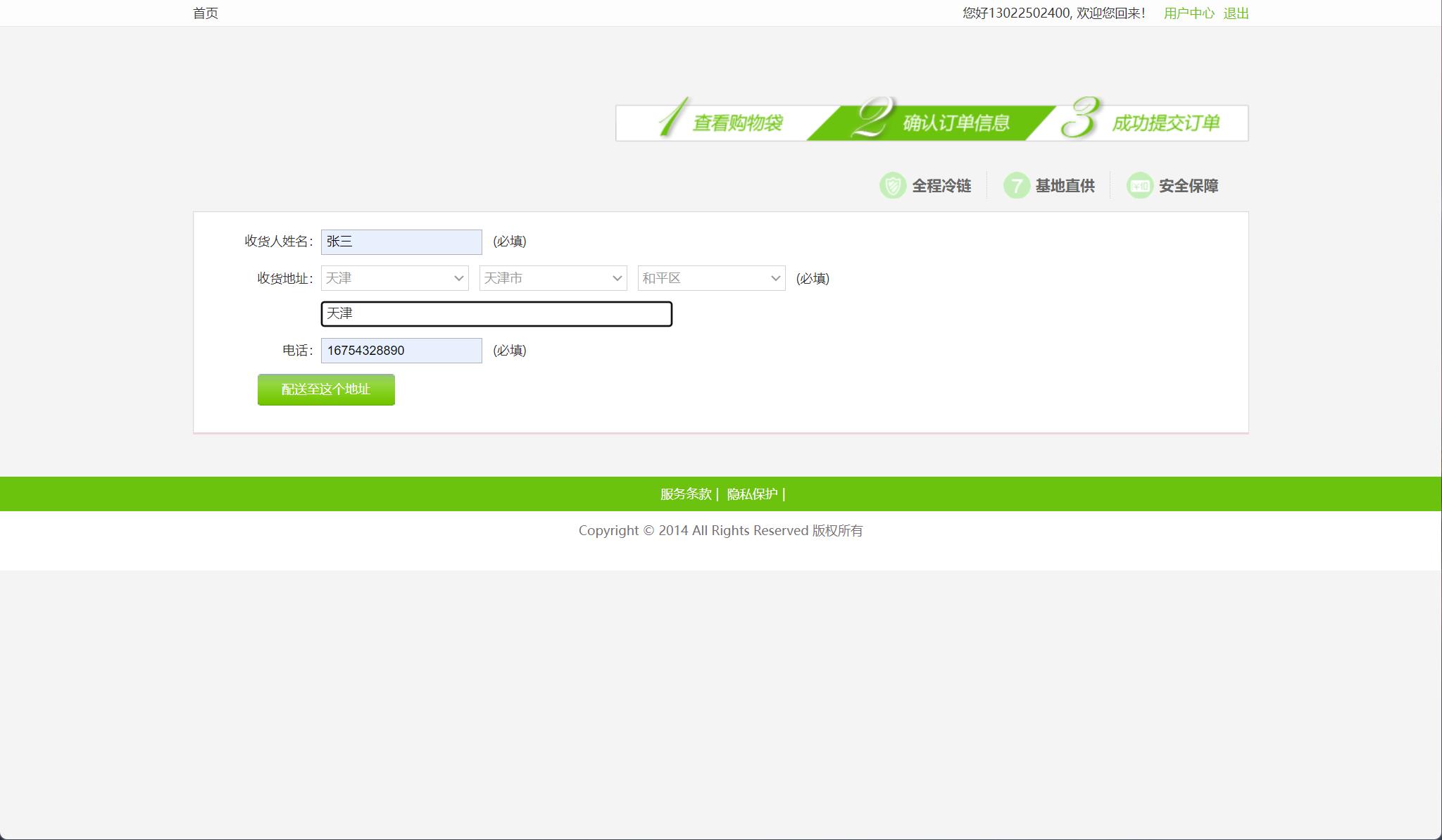Click the 基地直供 number 7 icon
The height and width of the screenshot is (840, 1442).
pos(1017,185)
